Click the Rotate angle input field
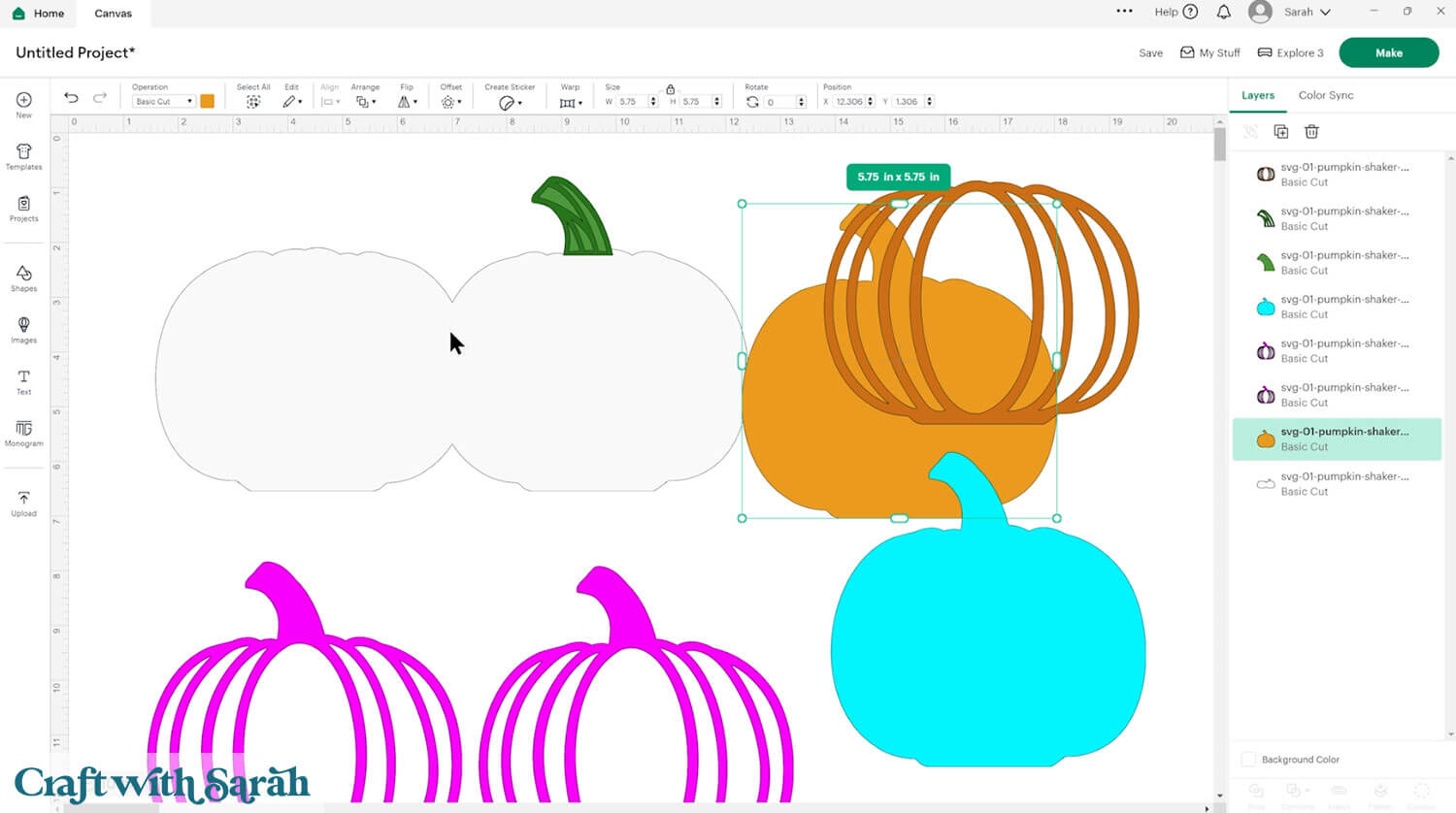This screenshot has height=813, width=1456. point(779,101)
